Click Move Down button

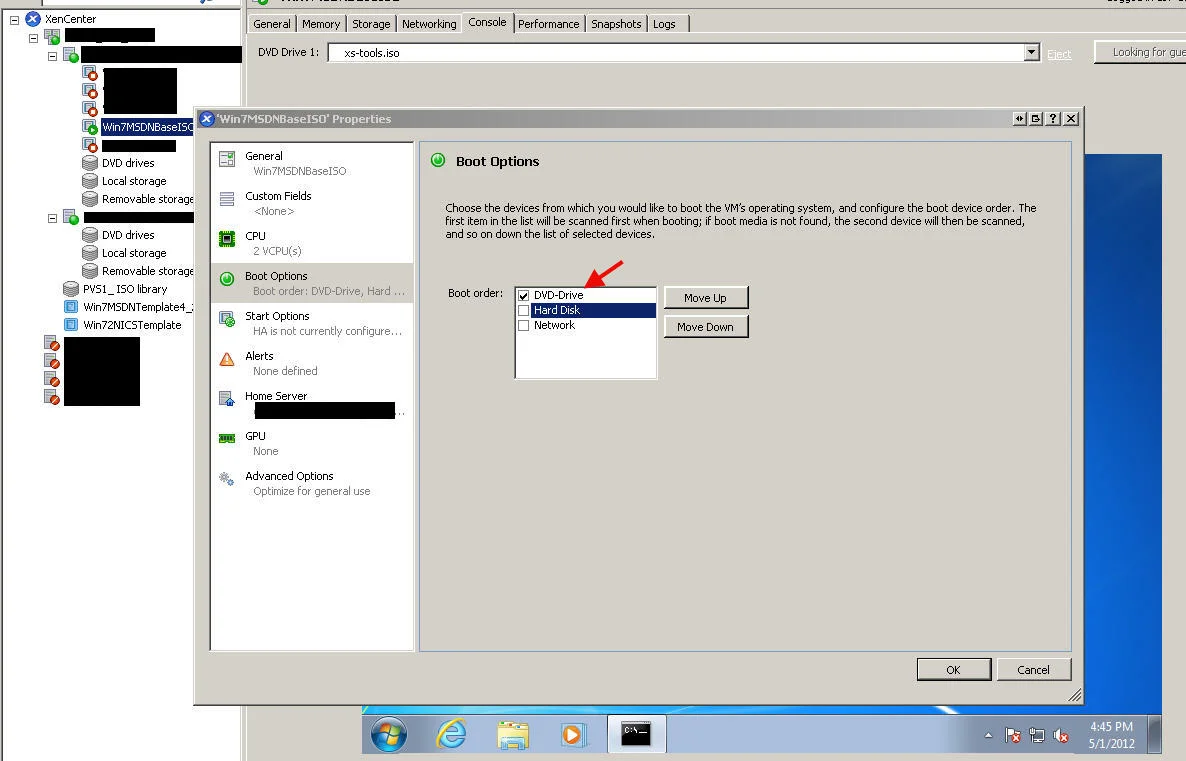tap(706, 327)
